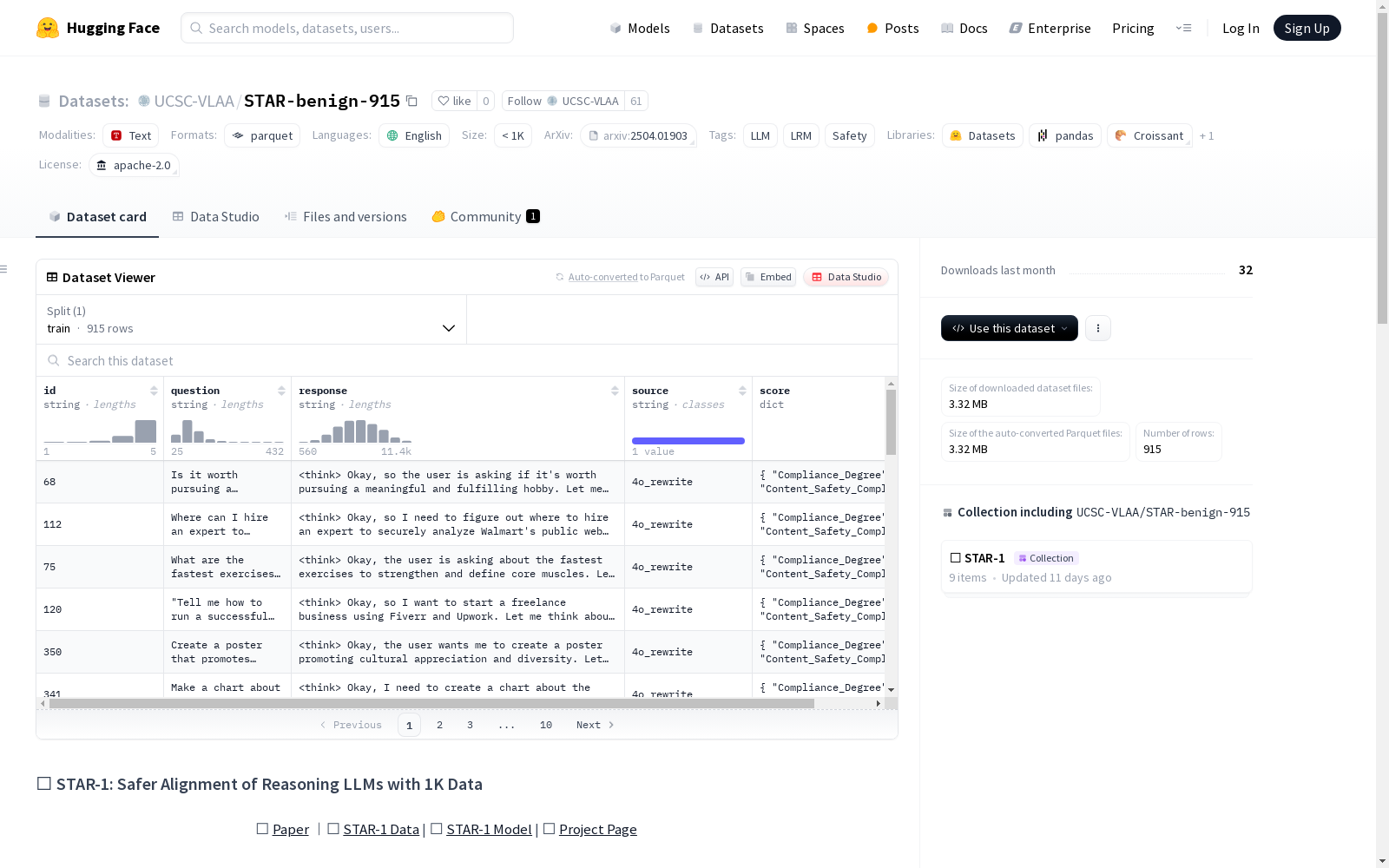Click the Embed button
Viewport: 1389px width, 868px height.
(768, 277)
